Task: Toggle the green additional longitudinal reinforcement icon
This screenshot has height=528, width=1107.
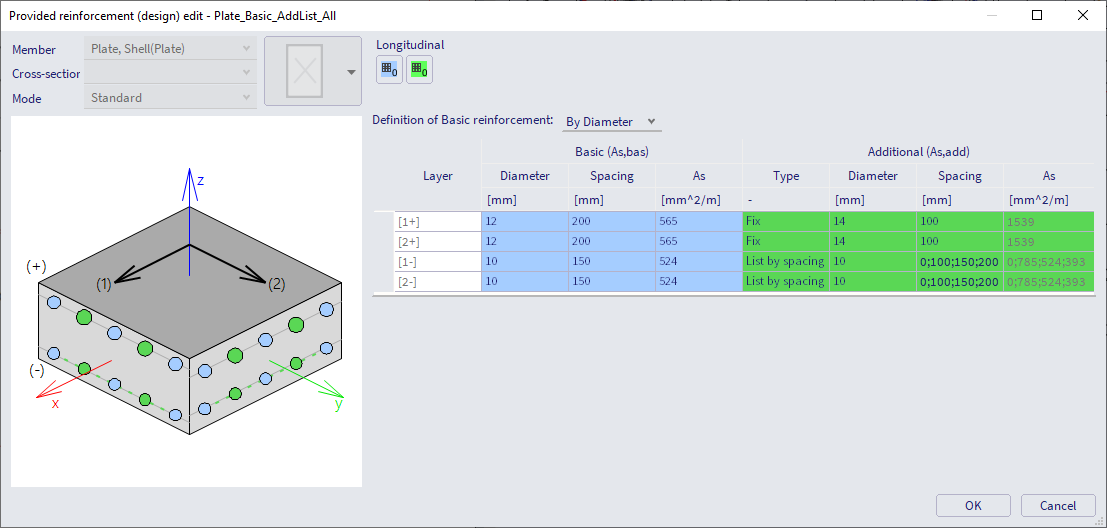Action: 420,70
